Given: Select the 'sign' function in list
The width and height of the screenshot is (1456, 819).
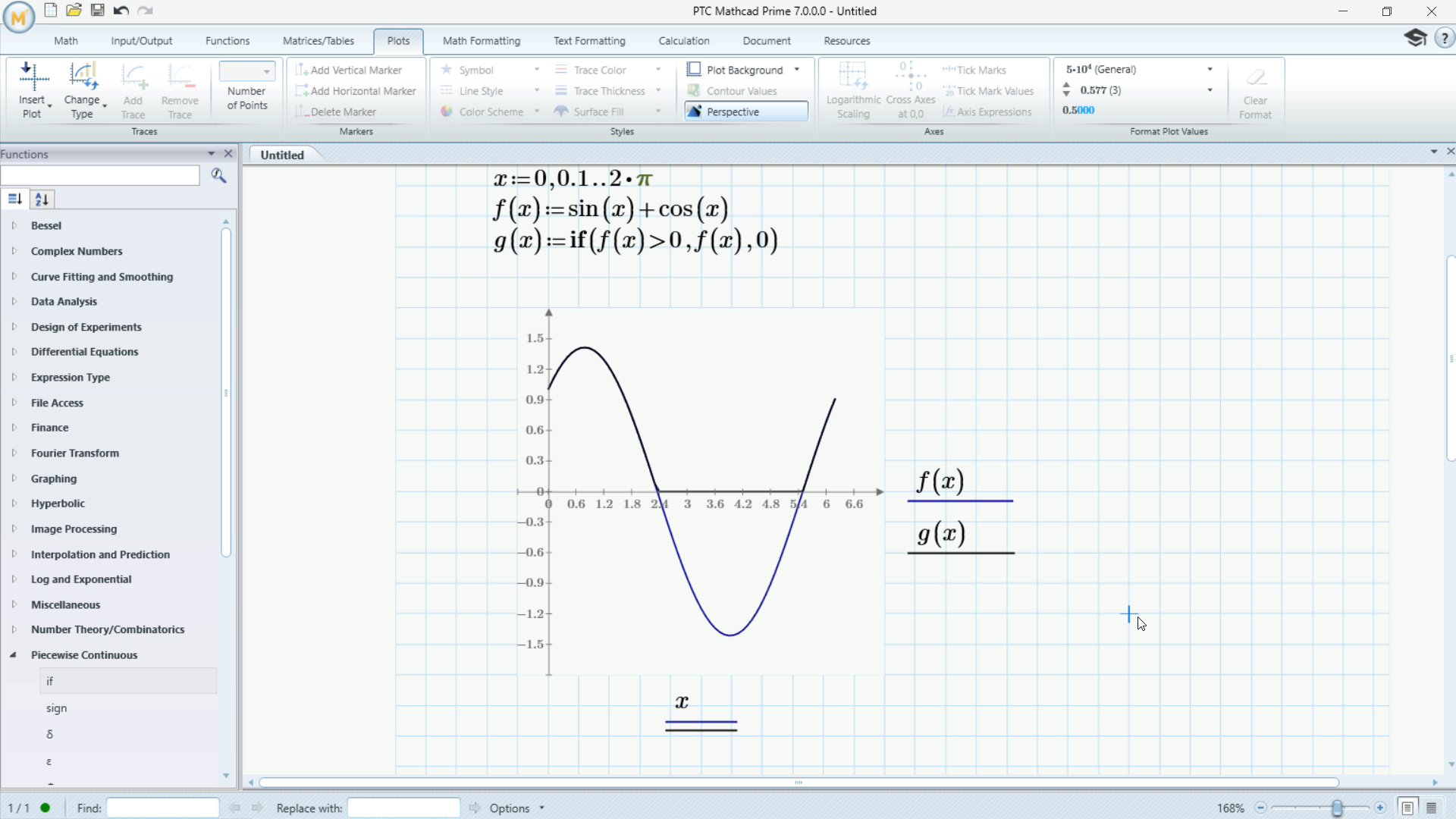Looking at the screenshot, I should tap(128, 708).
